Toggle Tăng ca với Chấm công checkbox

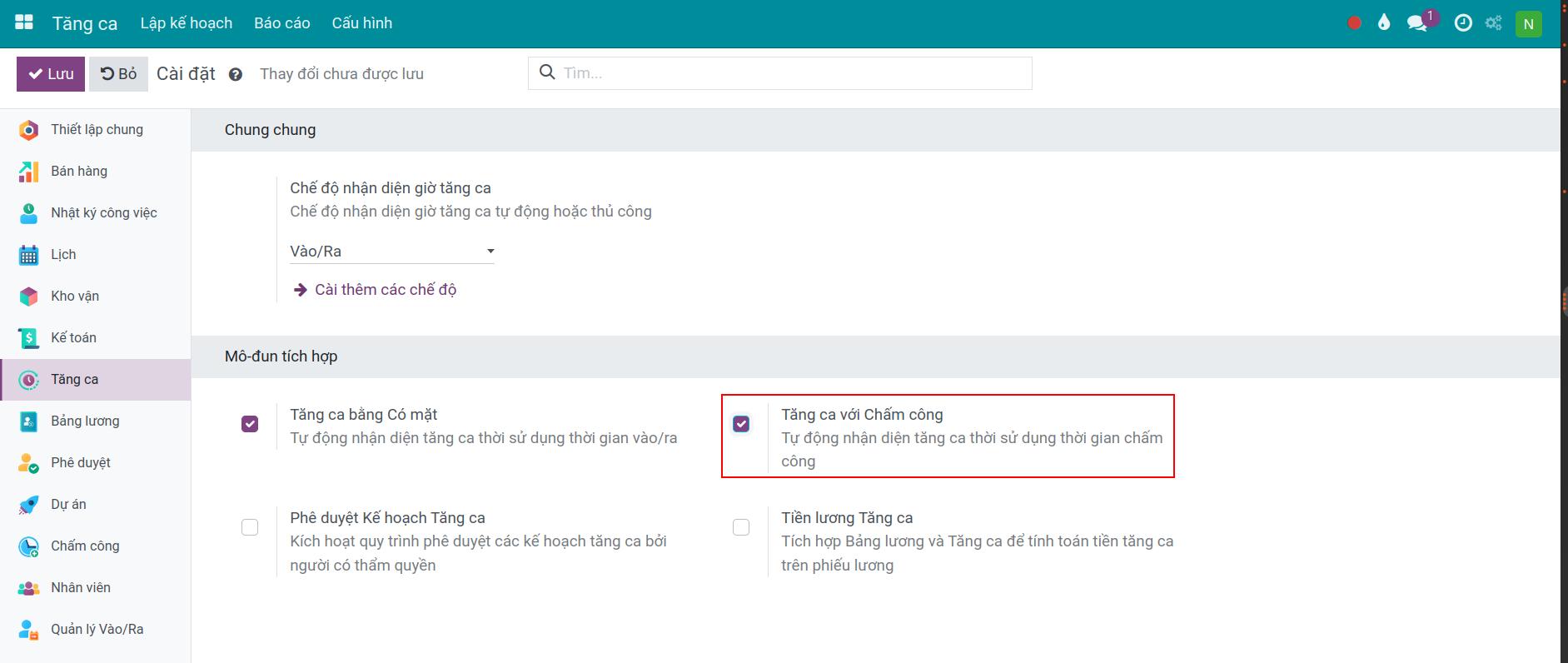click(741, 424)
